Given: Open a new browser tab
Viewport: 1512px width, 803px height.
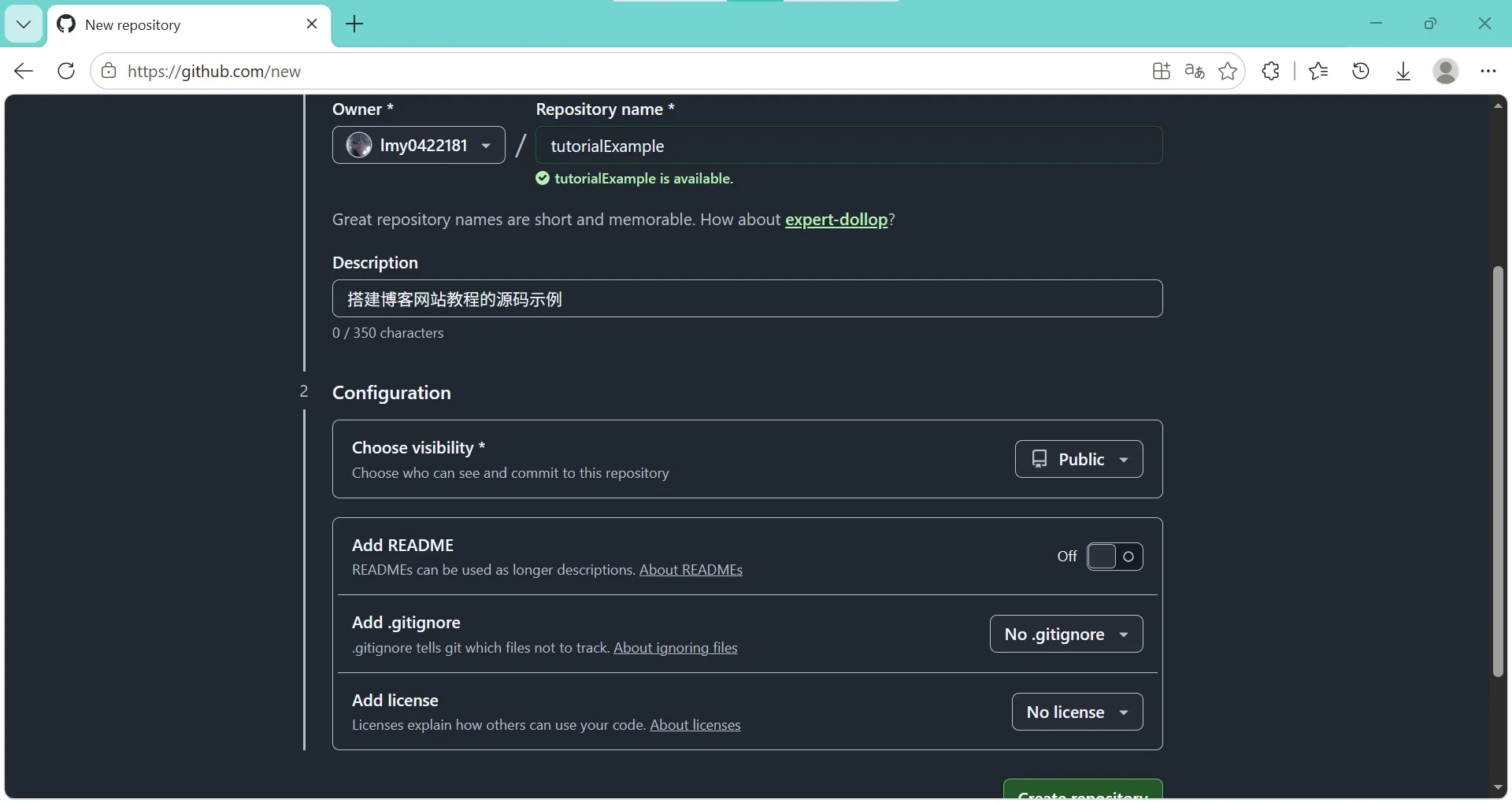Looking at the screenshot, I should point(355,24).
